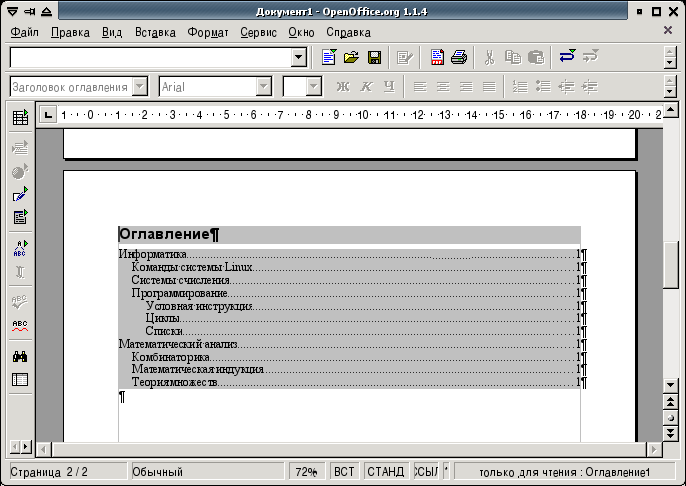Image resolution: width=686 pixels, height=486 pixels.
Task: Export to PDF using the toolbar icon
Action: click(438, 57)
